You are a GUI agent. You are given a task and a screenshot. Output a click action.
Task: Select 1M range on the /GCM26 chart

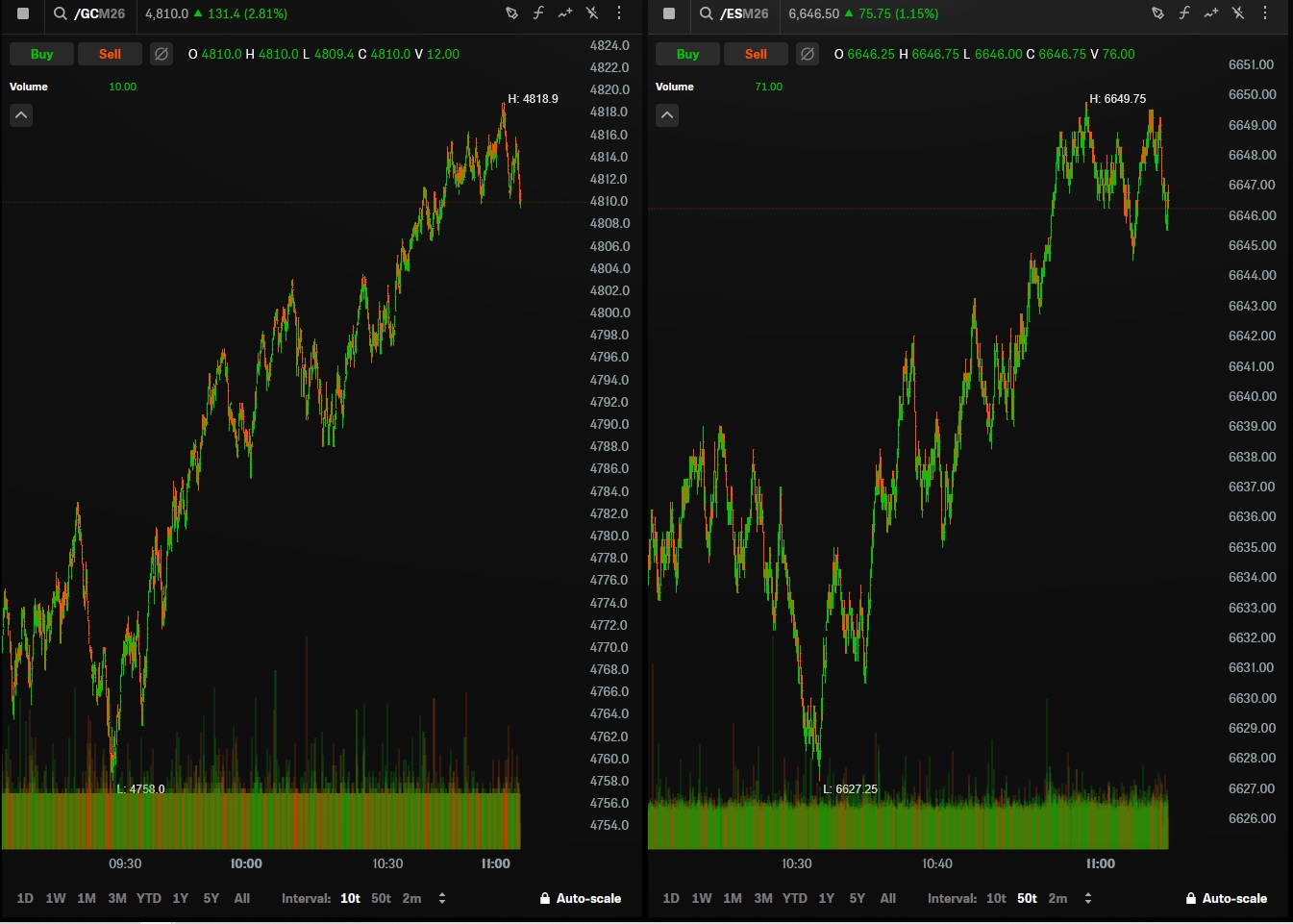tap(87, 898)
